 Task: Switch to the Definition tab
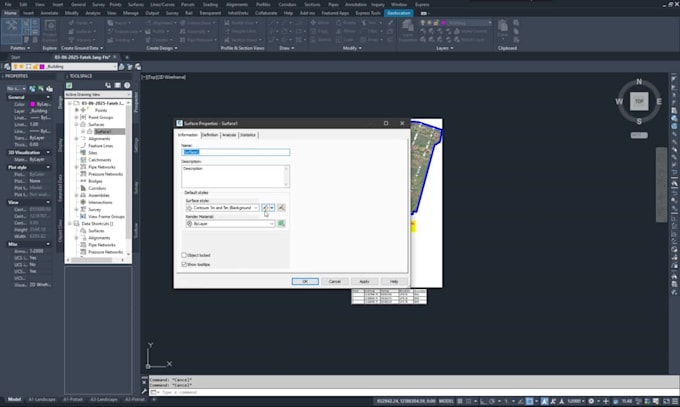tap(210, 135)
